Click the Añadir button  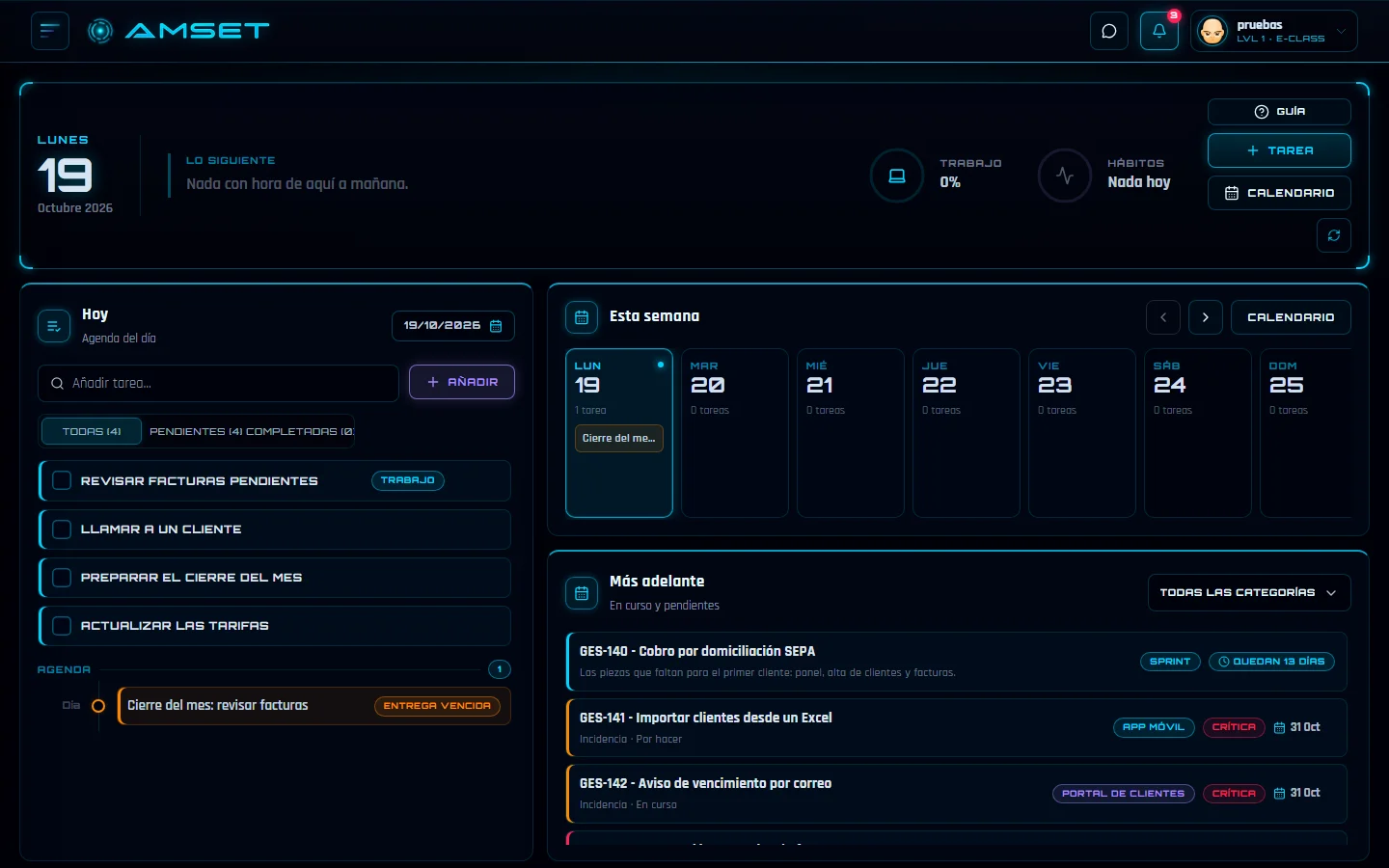pos(462,382)
